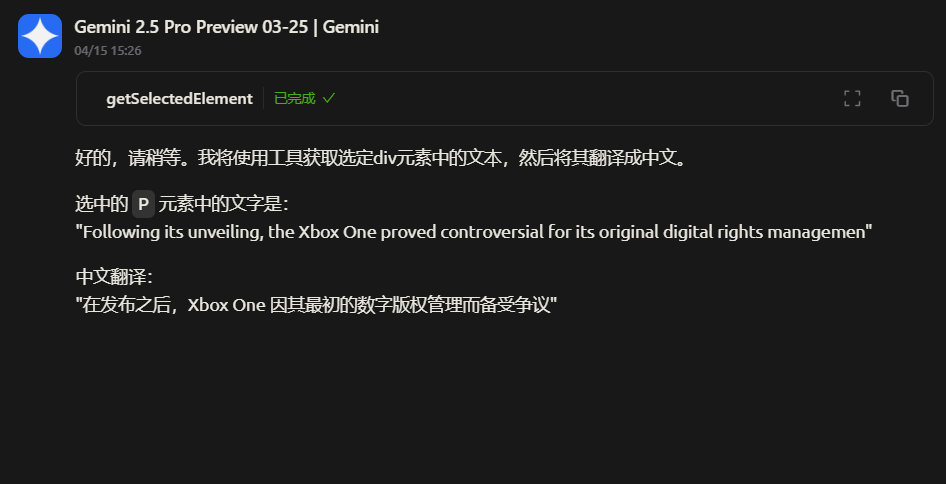Screen dimensions: 946x484
Task: Copy the getSelectedElement tool result
Action: (900, 98)
